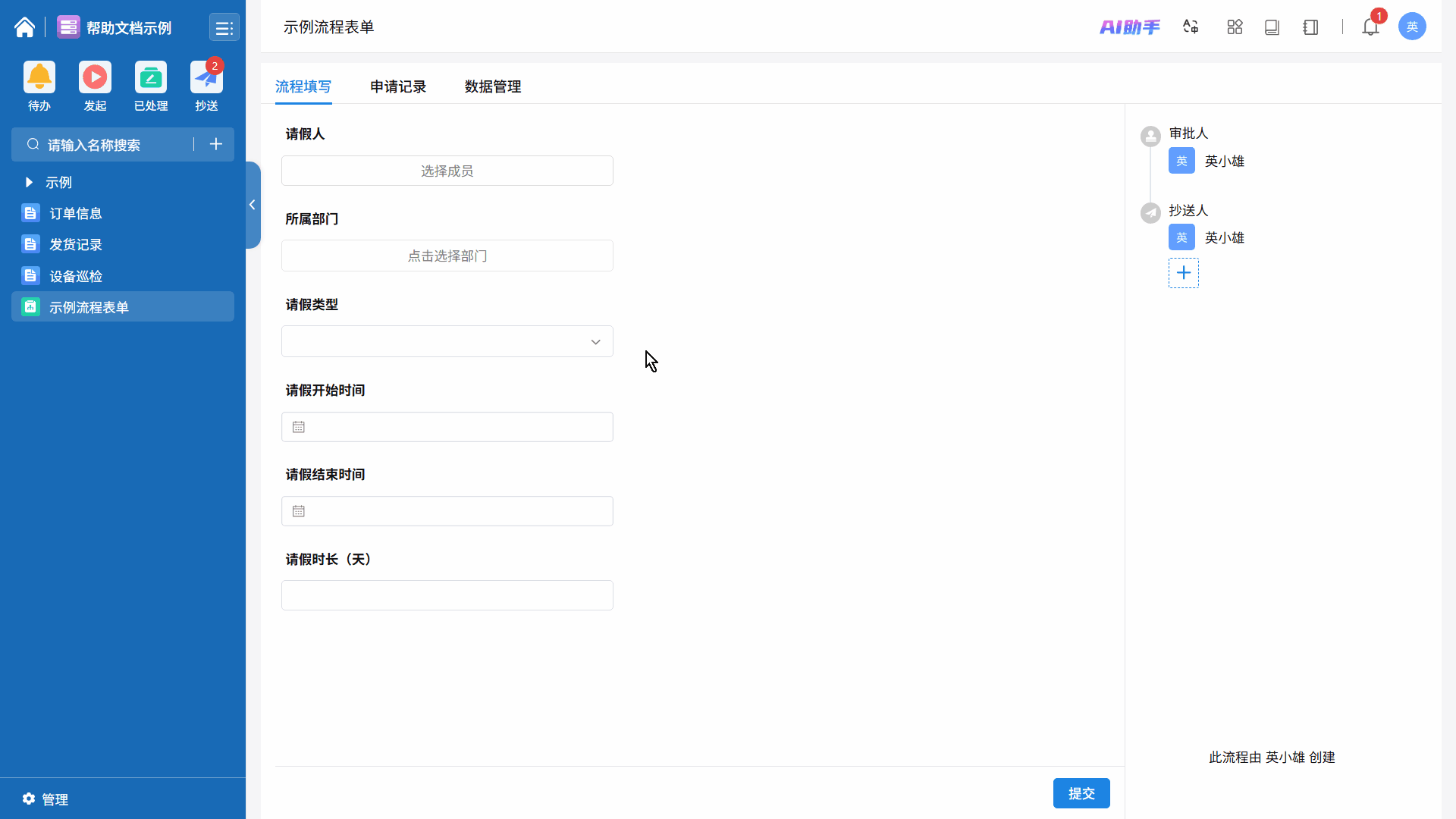Image resolution: width=1456 pixels, height=819 pixels.
Task: Open the 已处理 icon
Action: click(151, 77)
